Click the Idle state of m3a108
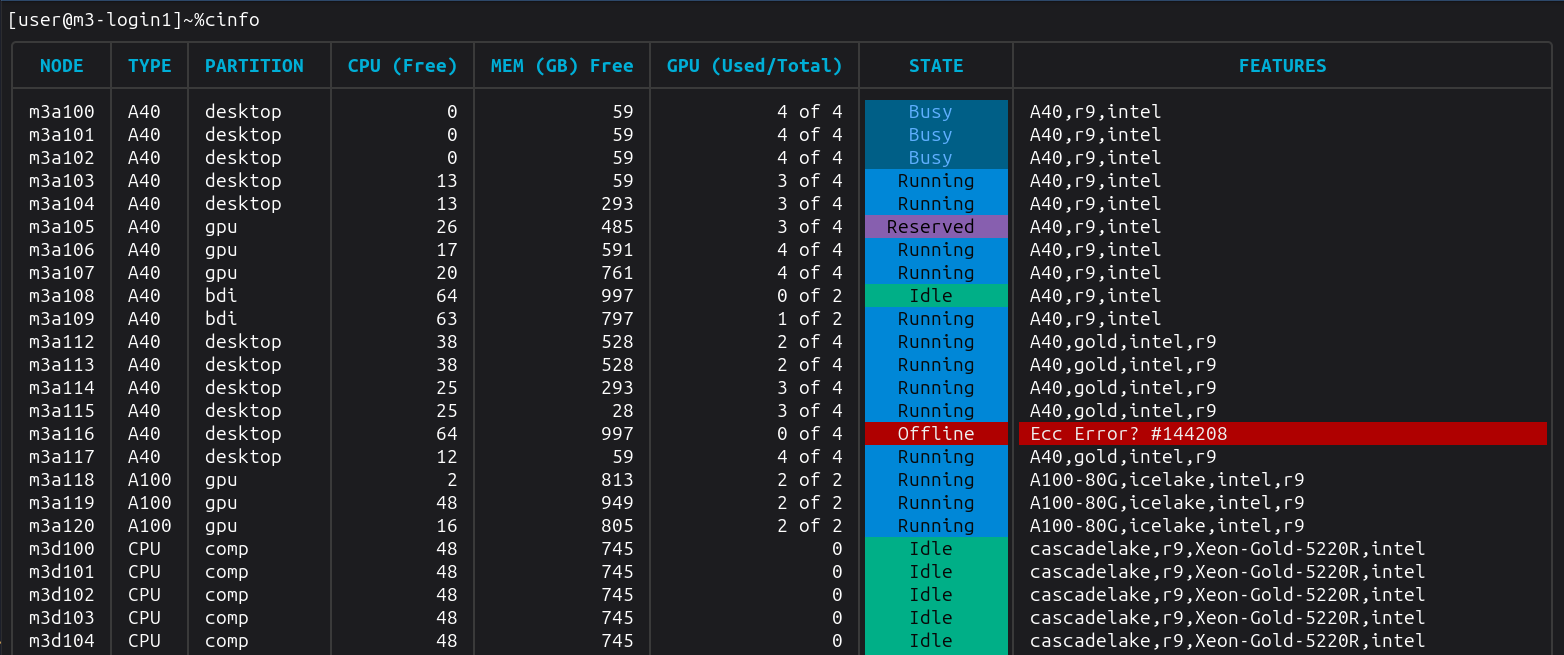Viewport: 1564px width, 655px height. [930, 295]
